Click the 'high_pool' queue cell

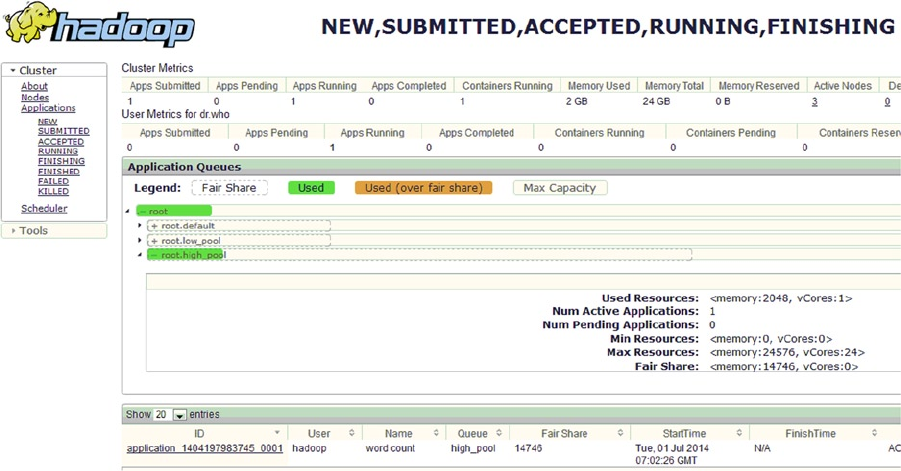pos(473,448)
